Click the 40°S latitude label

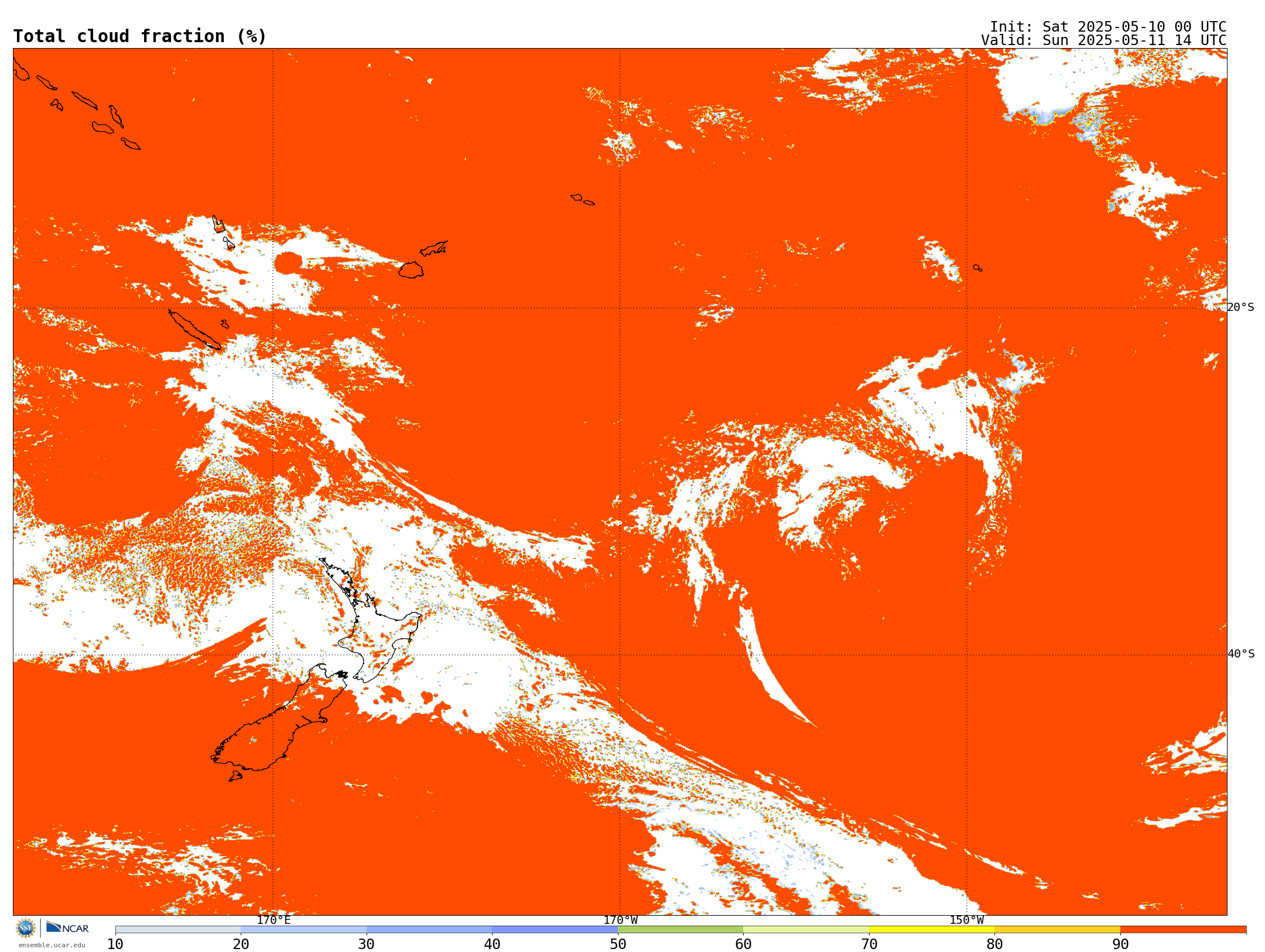[1241, 654]
